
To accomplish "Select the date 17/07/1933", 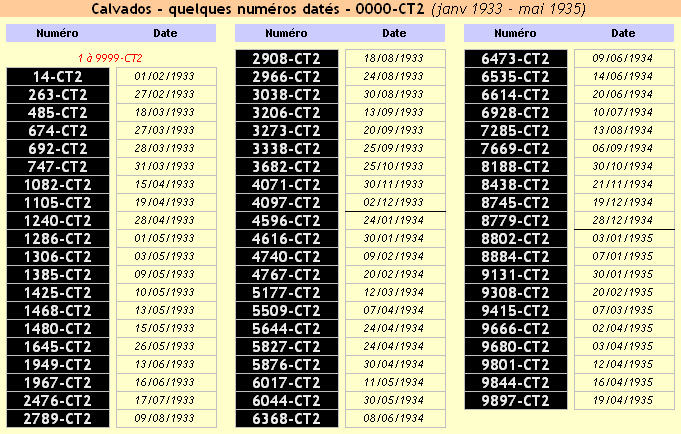I will 166,401.
